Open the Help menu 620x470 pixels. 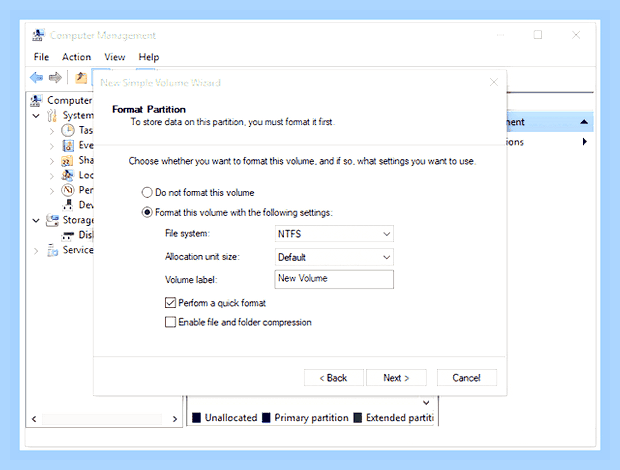149,57
